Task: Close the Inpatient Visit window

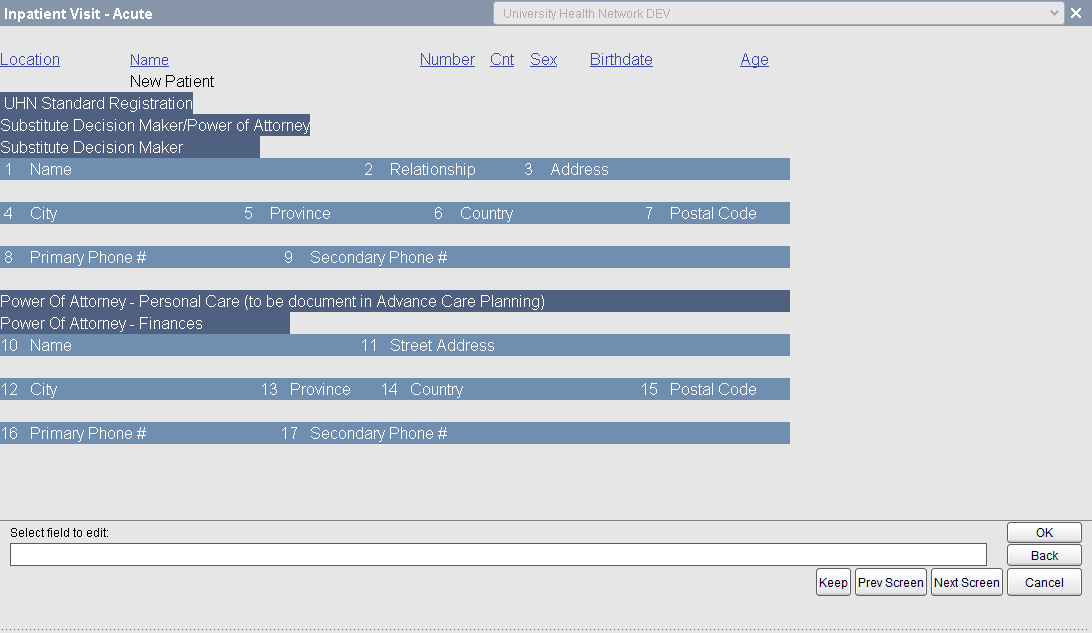Action: point(1075,13)
